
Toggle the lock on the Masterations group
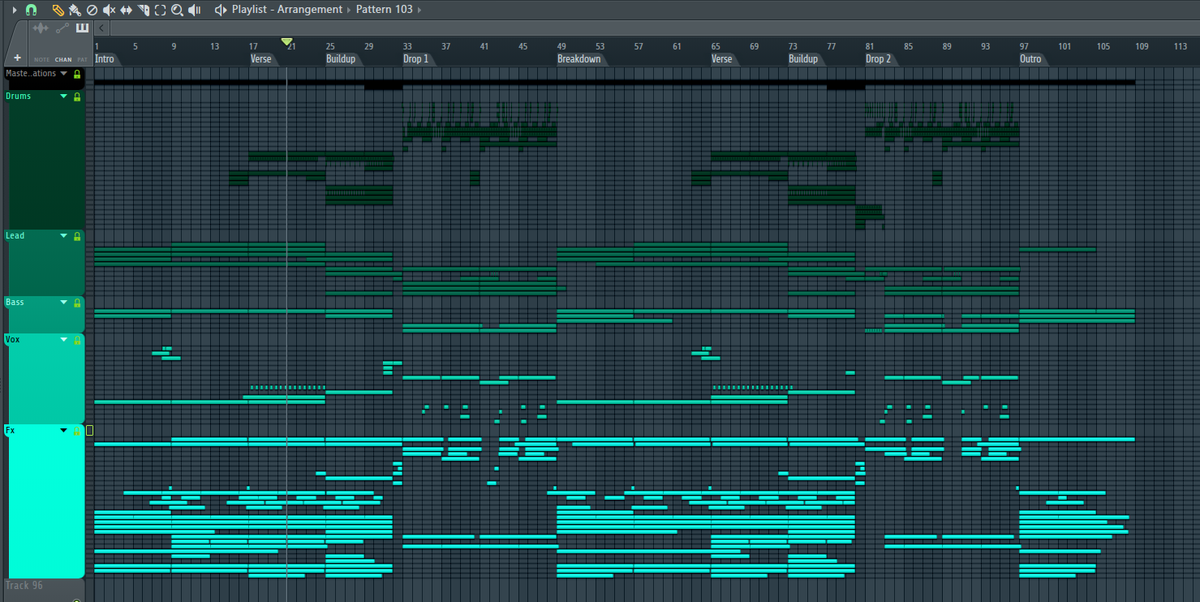point(77,74)
